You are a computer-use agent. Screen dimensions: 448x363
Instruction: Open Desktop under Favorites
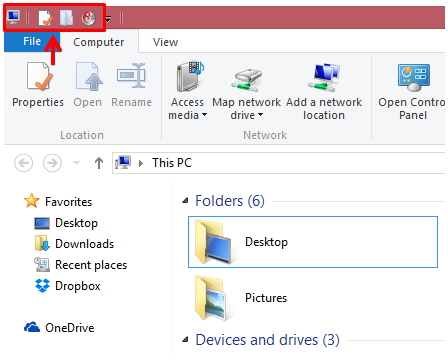[66, 223]
